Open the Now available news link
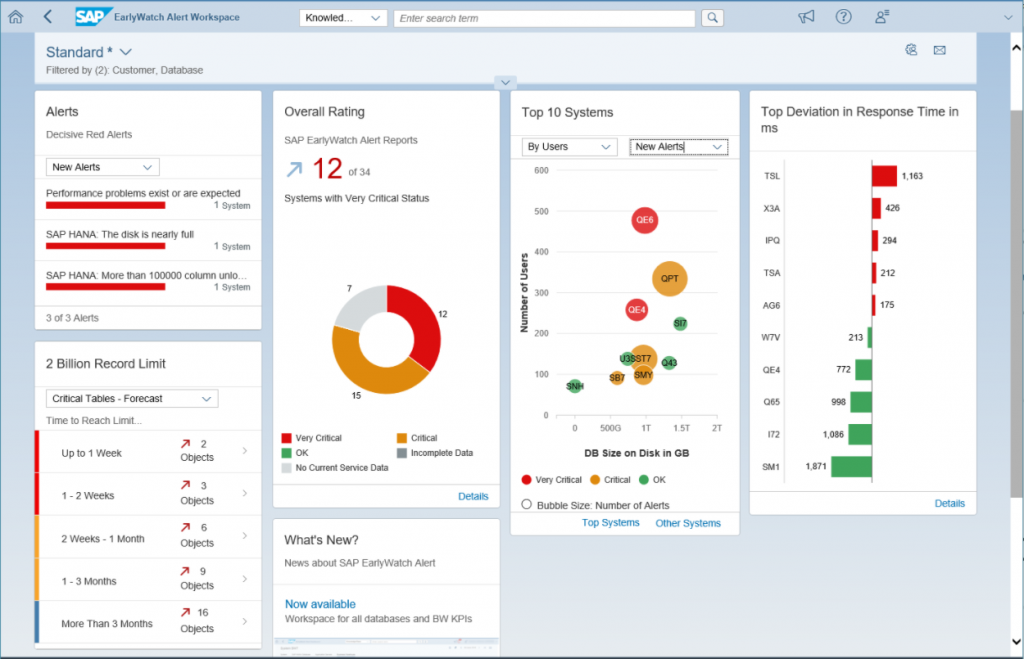1024x659 pixels. (x=320, y=604)
